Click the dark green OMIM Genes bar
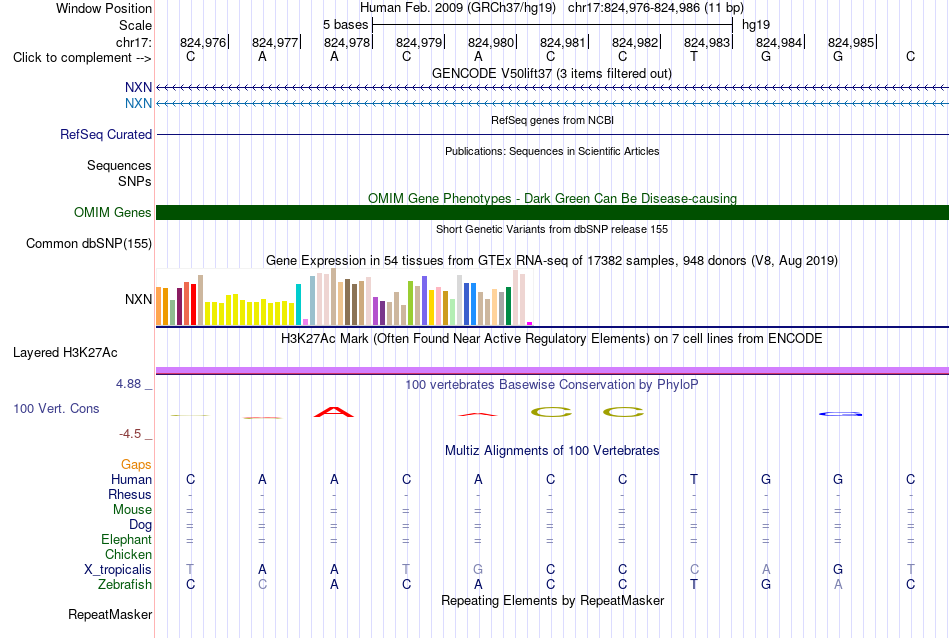The image size is (950, 638). point(552,213)
